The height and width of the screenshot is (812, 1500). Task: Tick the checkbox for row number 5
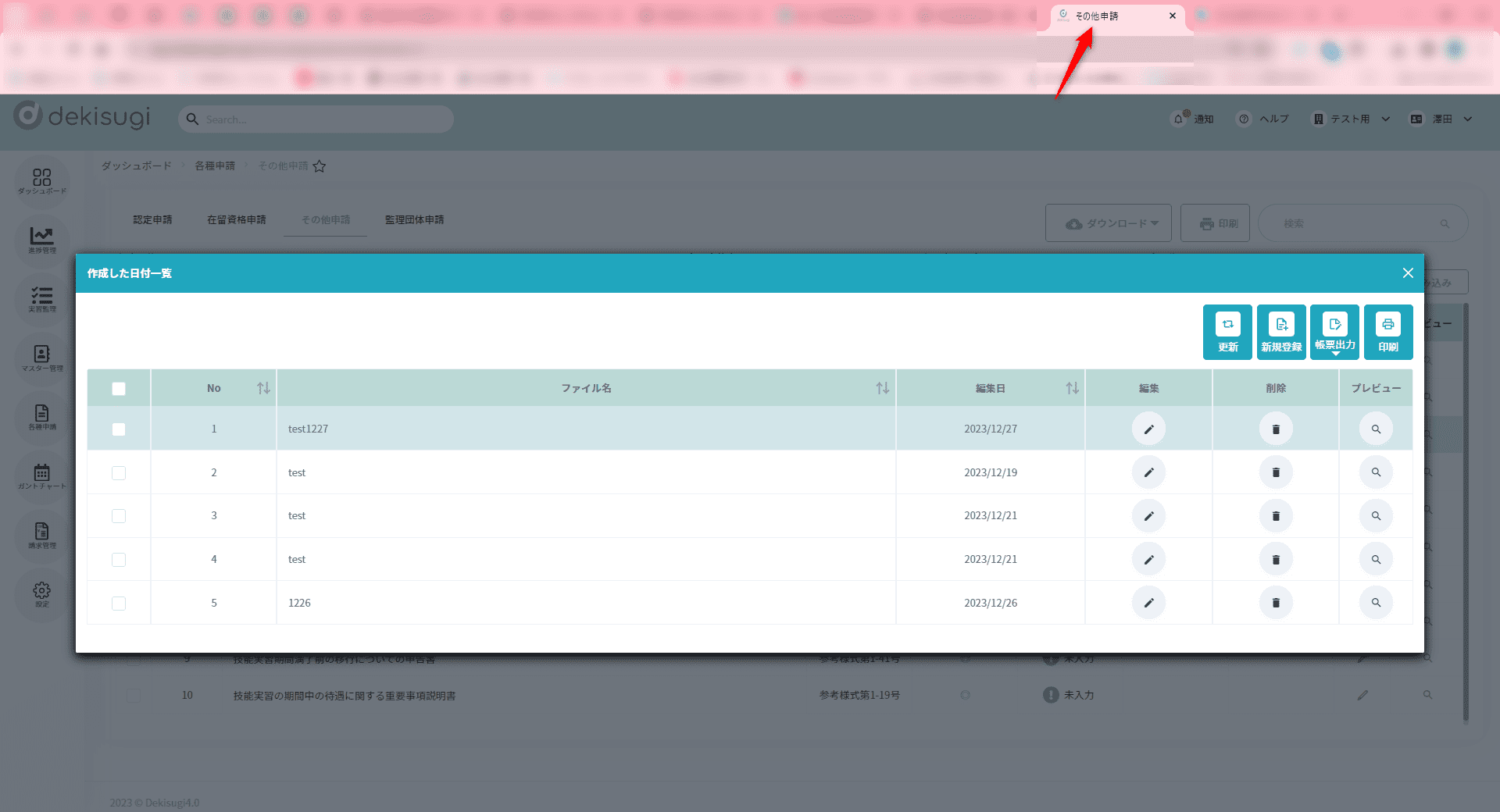pyautogui.click(x=119, y=604)
